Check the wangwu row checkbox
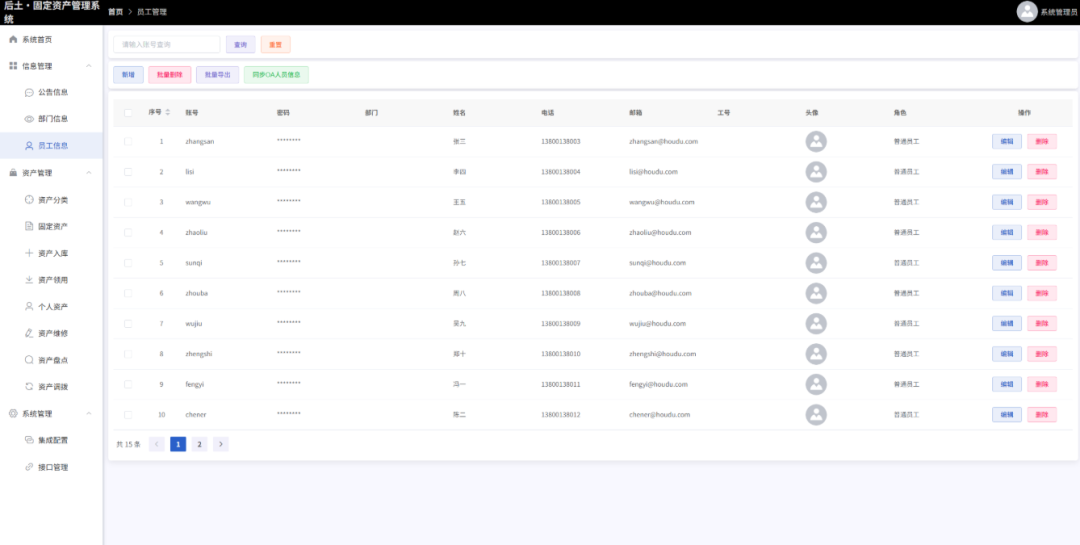 click(x=128, y=202)
